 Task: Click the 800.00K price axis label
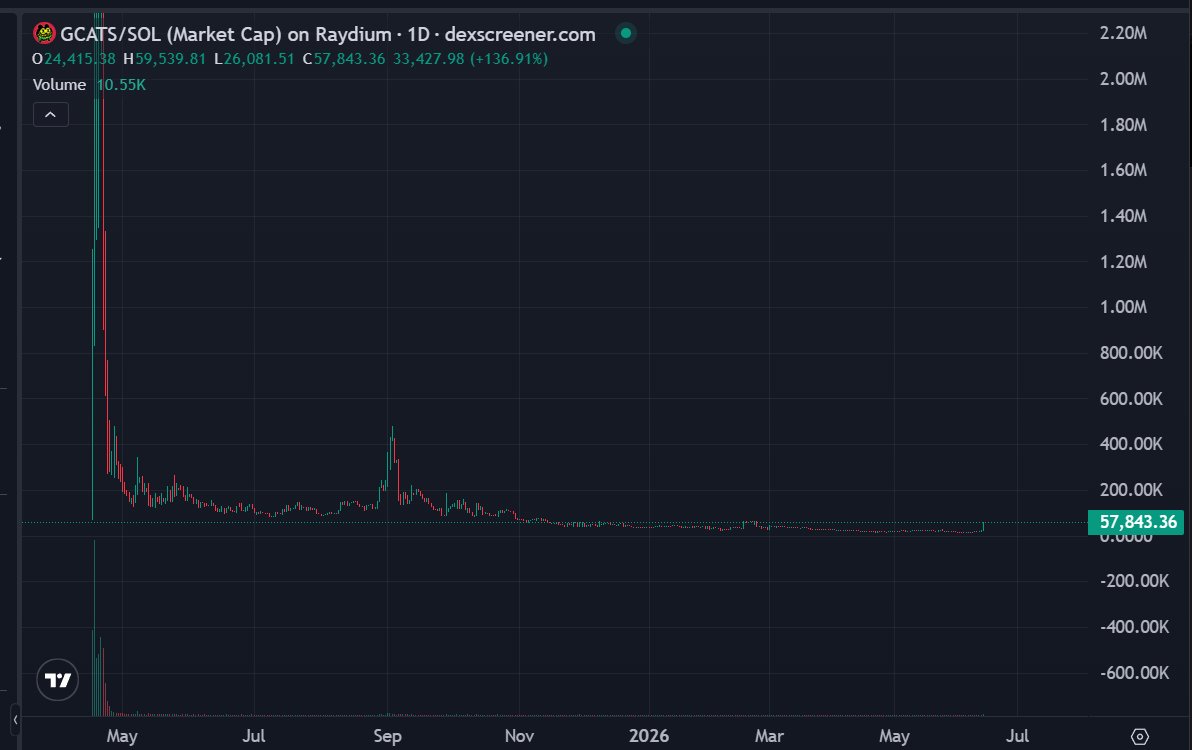[1130, 353]
